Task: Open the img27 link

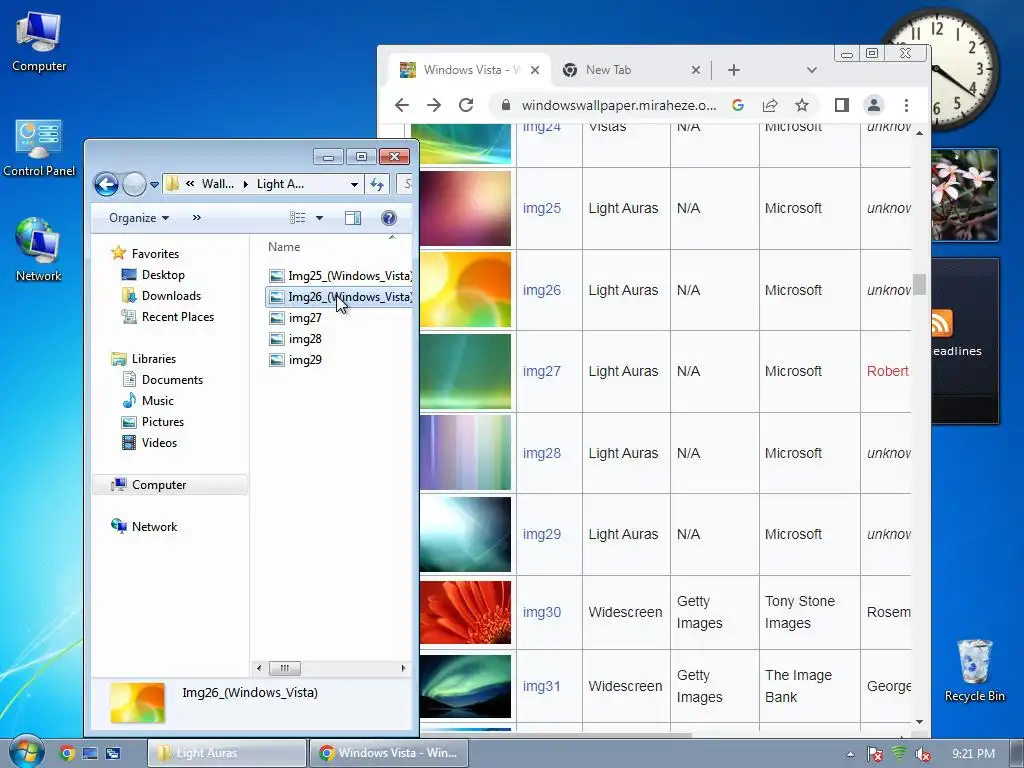Action: (541, 371)
